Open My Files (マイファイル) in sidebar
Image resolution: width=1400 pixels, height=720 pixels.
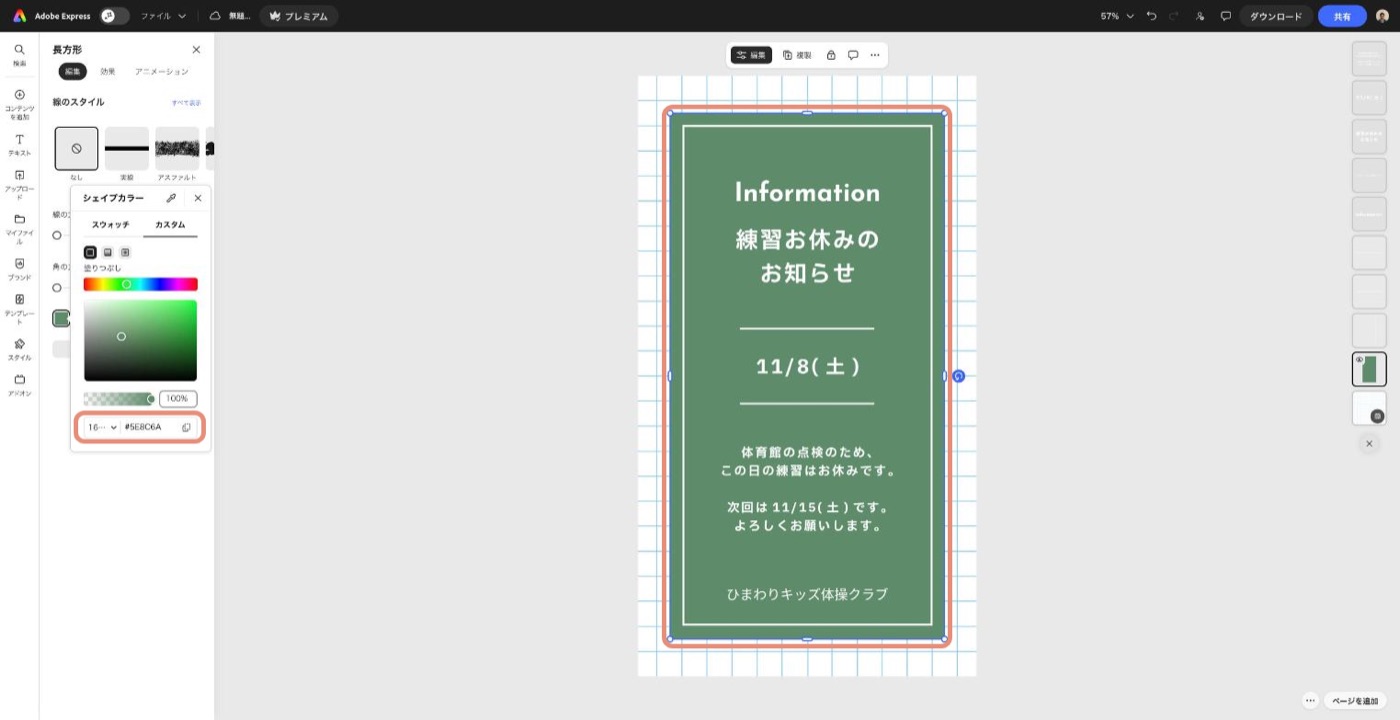pyautogui.click(x=19, y=228)
